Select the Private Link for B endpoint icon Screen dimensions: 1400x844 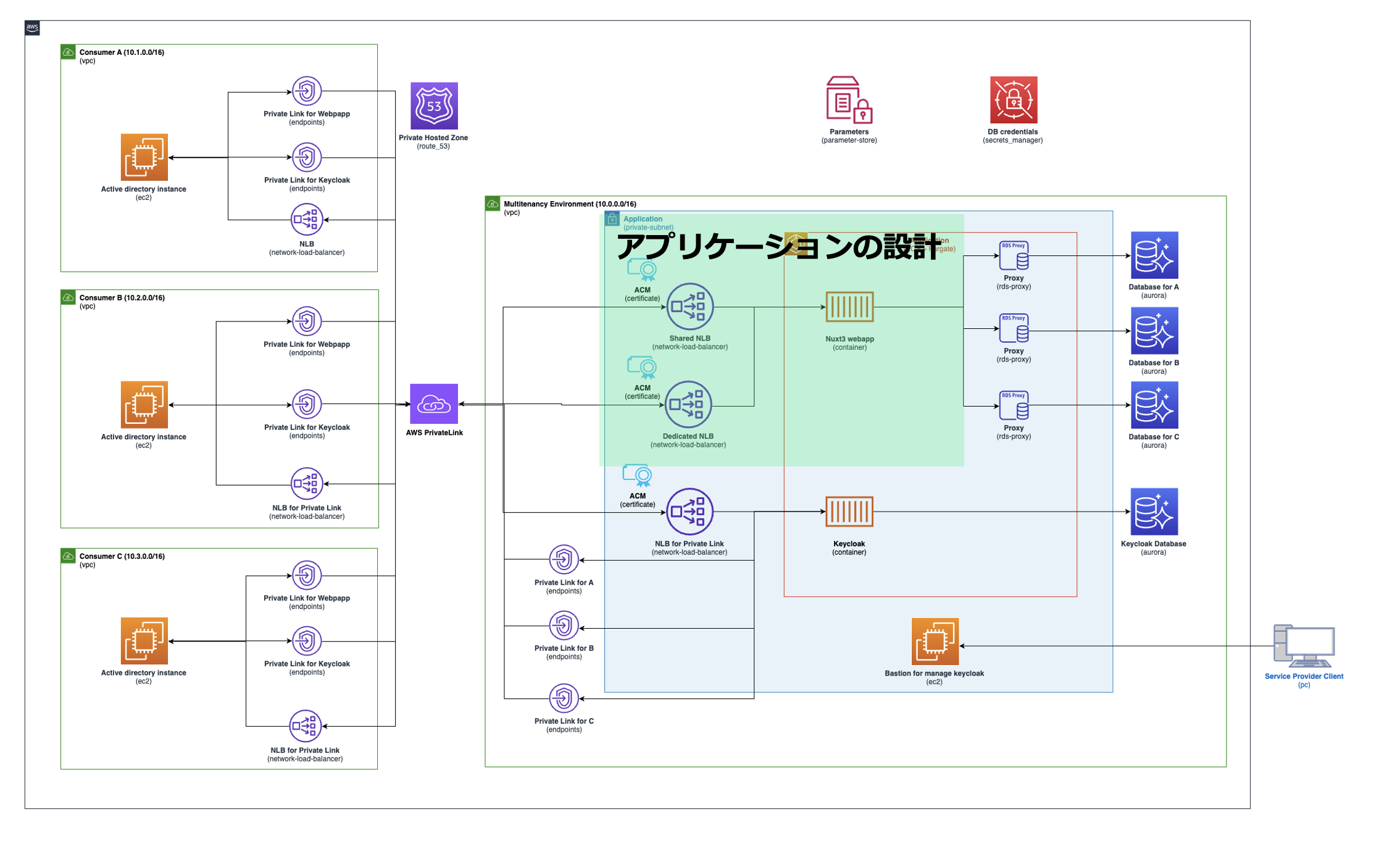coord(564,626)
